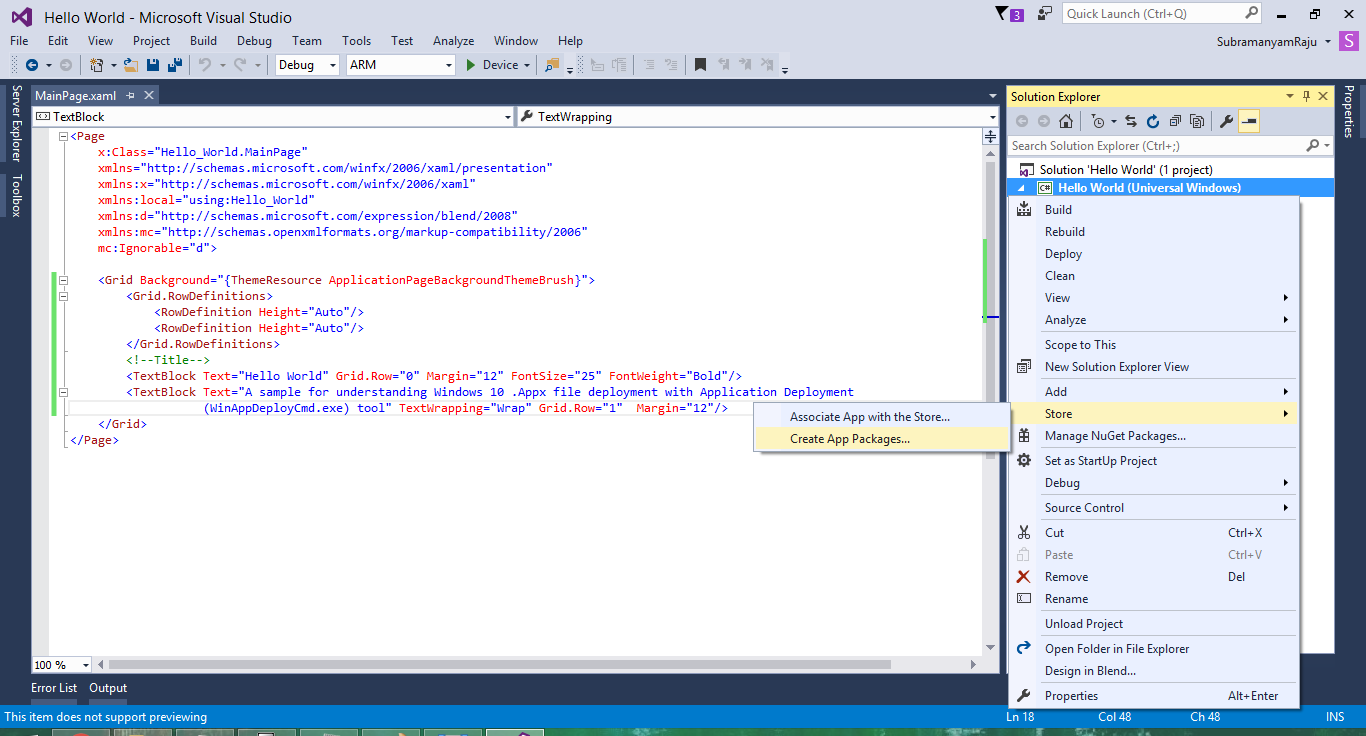Click the New Project toolbar icon
1366x736 pixels.
click(x=95, y=64)
